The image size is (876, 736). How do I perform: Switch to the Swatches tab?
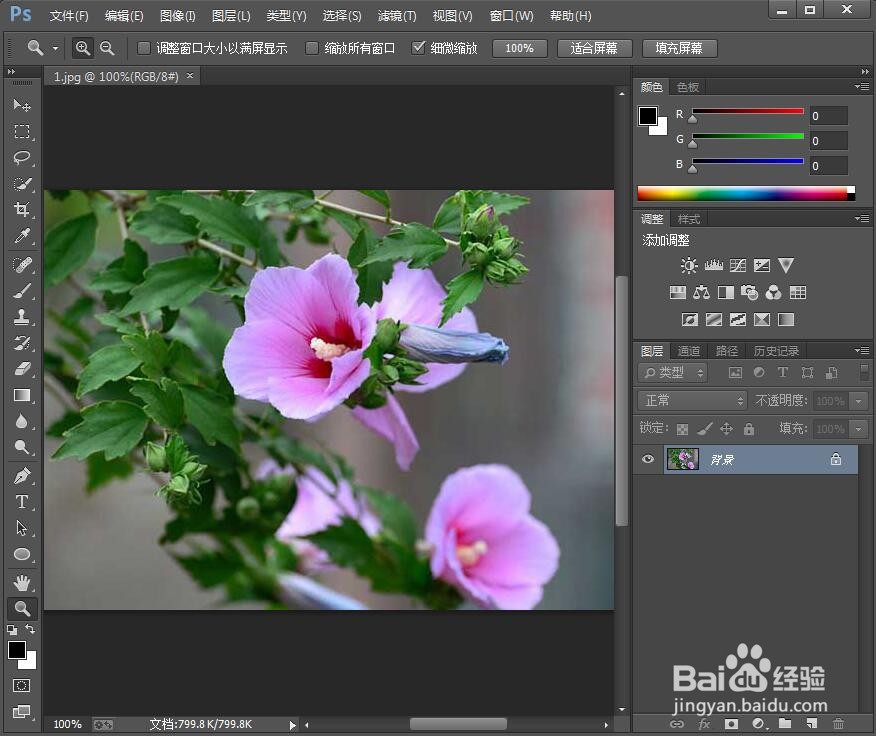click(x=688, y=87)
